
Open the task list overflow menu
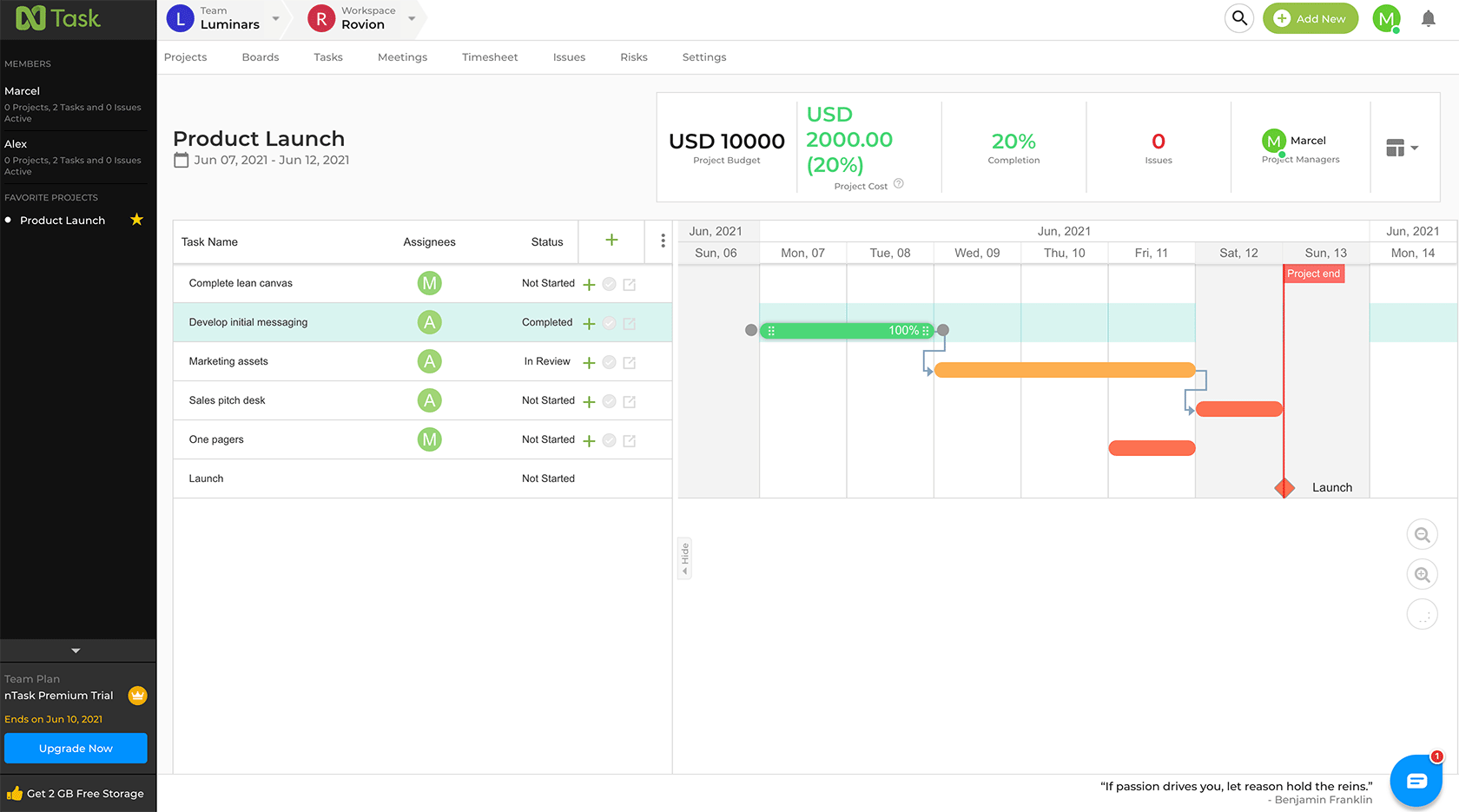tap(661, 241)
